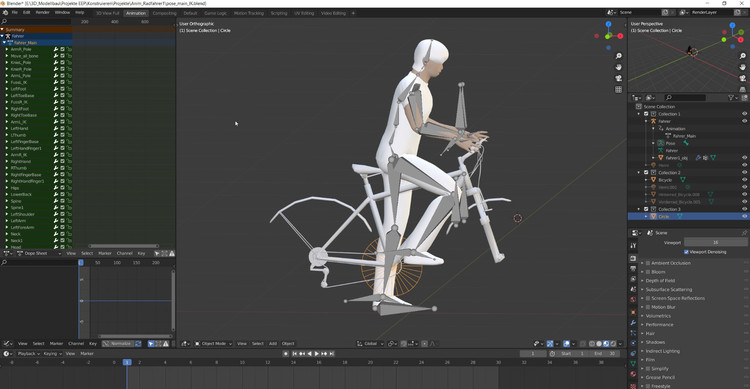This screenshot has width=750, height=389.
Task: Click the Blender logo menu icon
Action: pyautogui.click(x=5, y=12)
